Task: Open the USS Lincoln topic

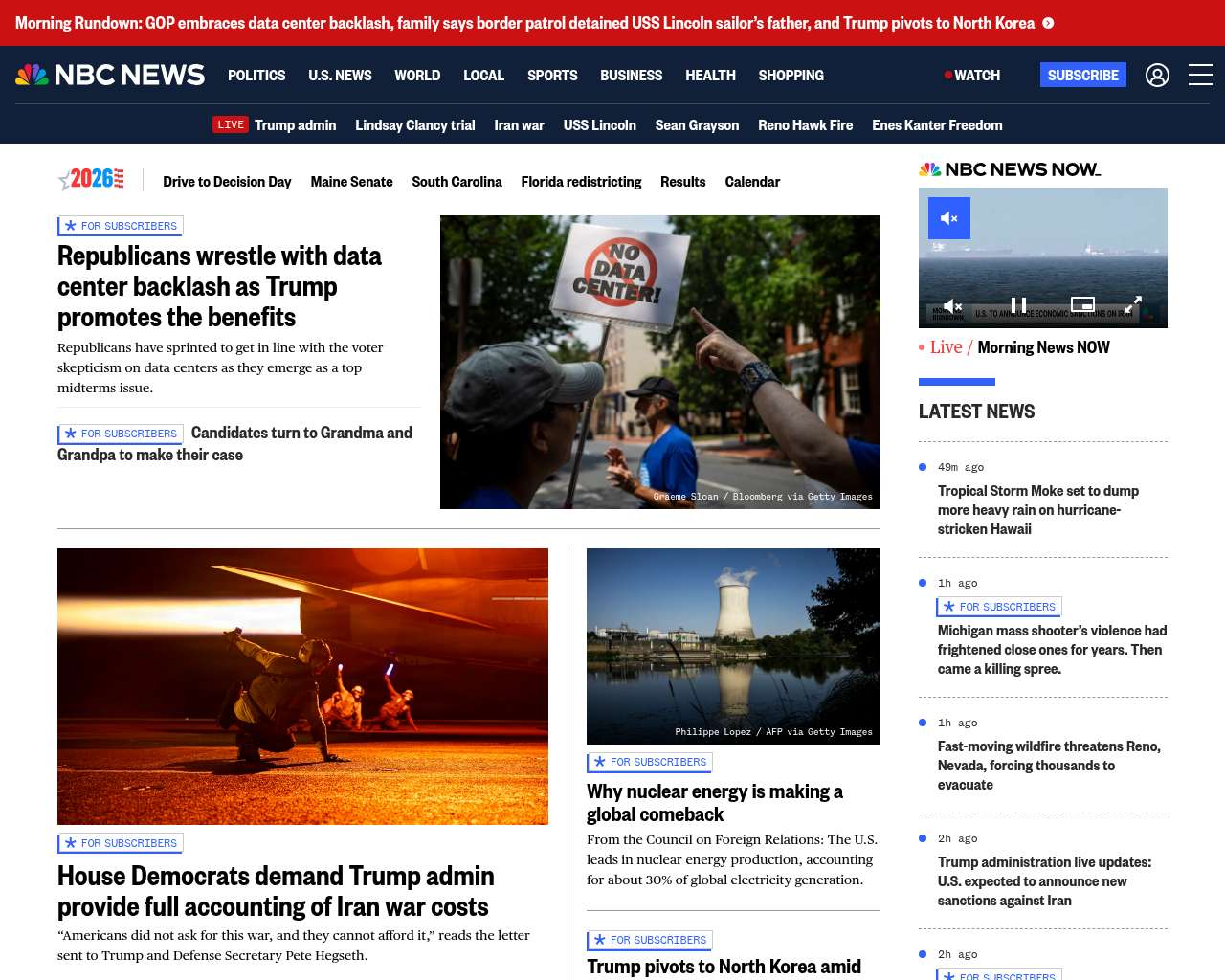Action: 599,124
